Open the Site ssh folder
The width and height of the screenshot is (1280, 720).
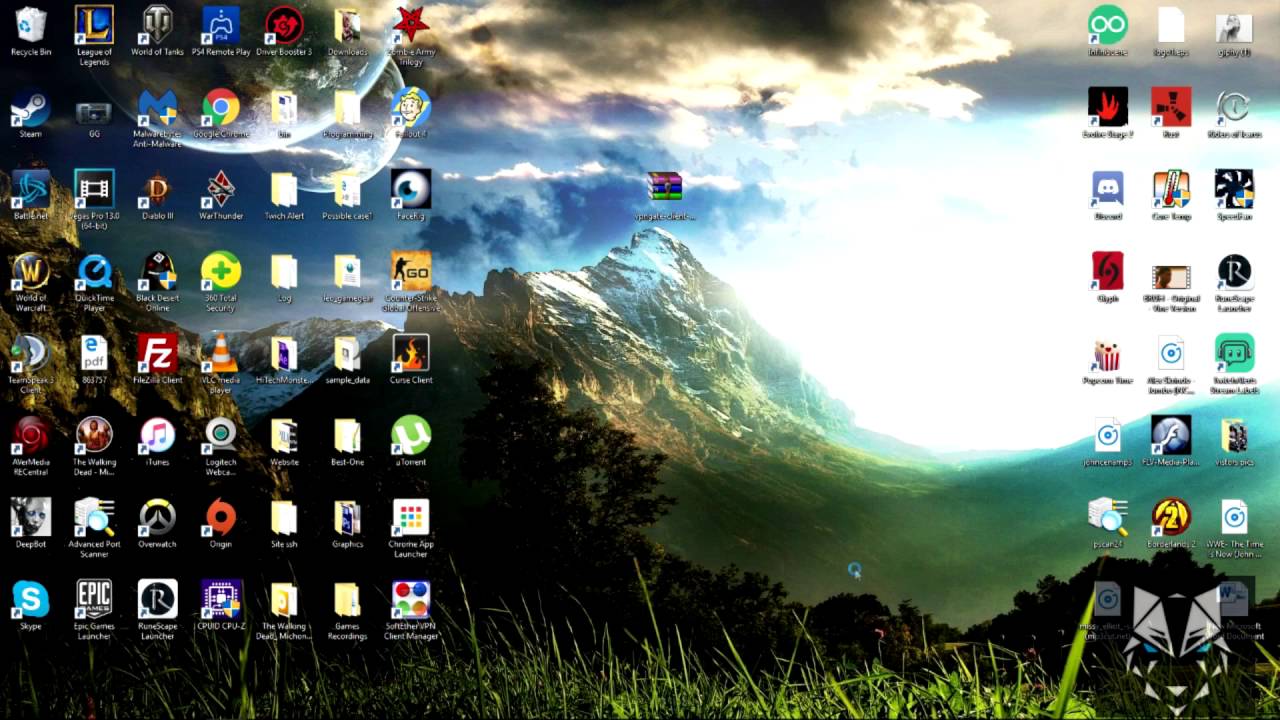284,517
